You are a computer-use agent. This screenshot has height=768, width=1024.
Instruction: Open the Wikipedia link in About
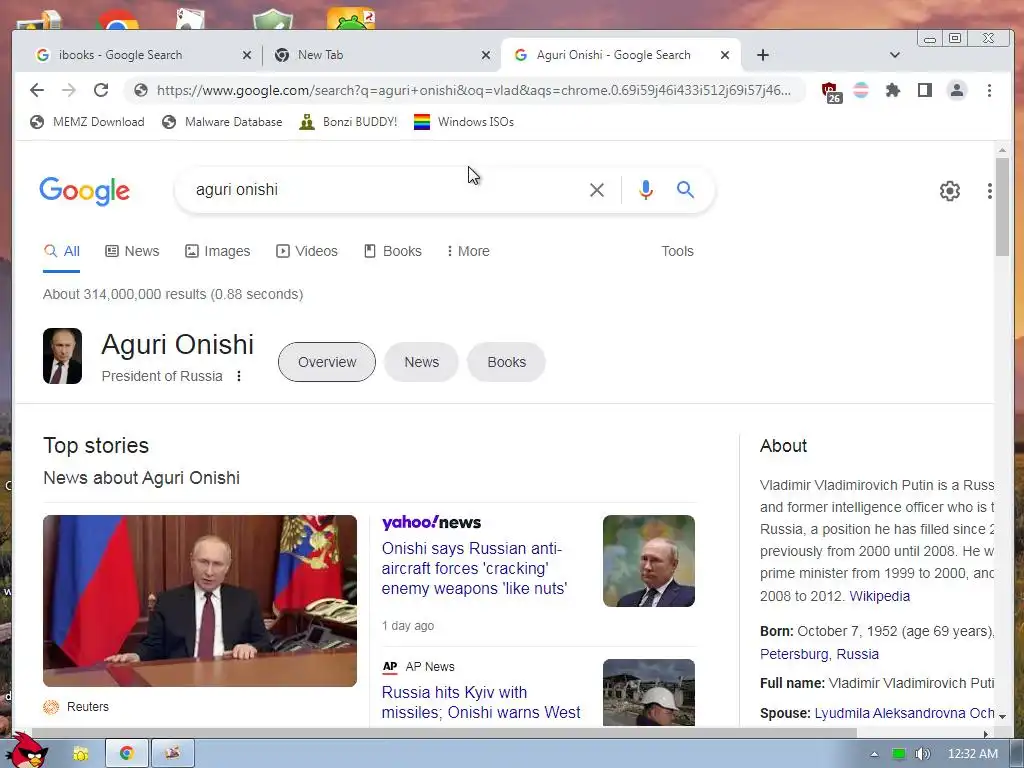click(879, 596)
